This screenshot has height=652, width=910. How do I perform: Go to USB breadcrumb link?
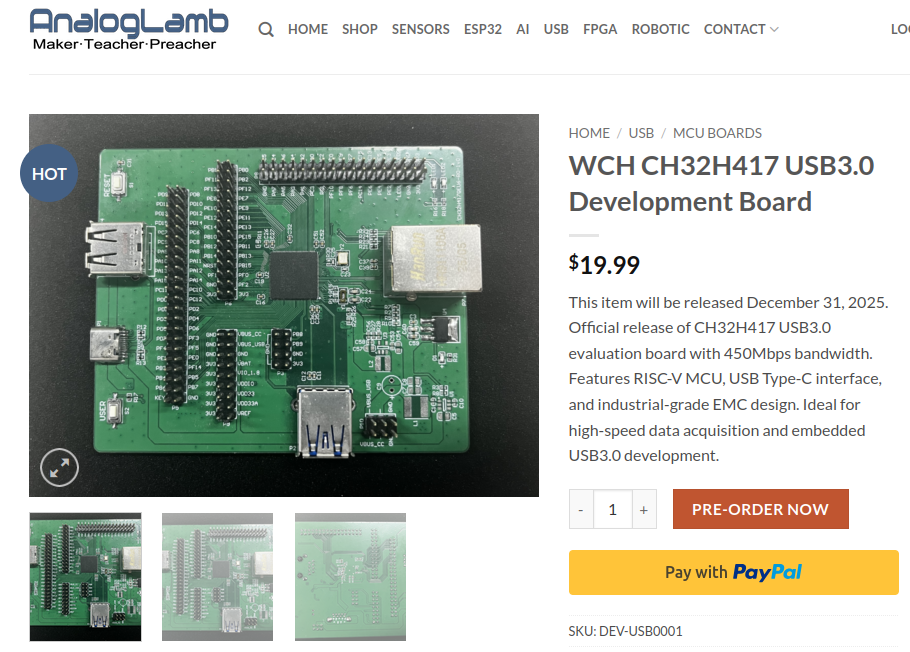[x=641, y=133]
